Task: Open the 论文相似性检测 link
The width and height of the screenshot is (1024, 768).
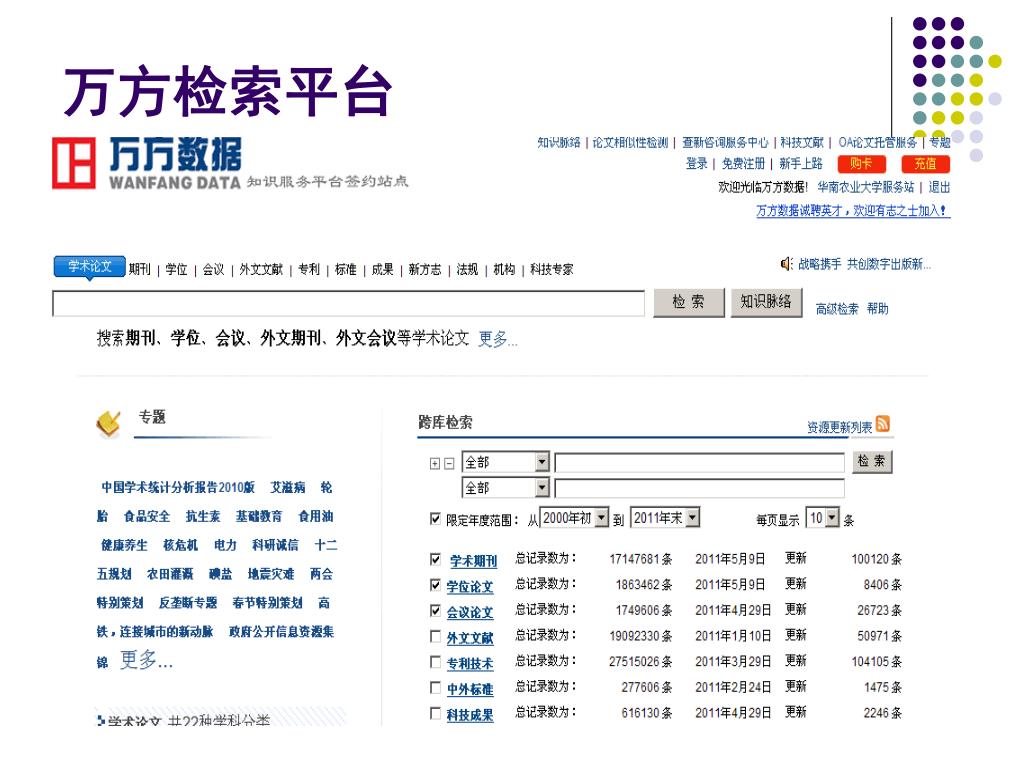Action: coord(630,142)
